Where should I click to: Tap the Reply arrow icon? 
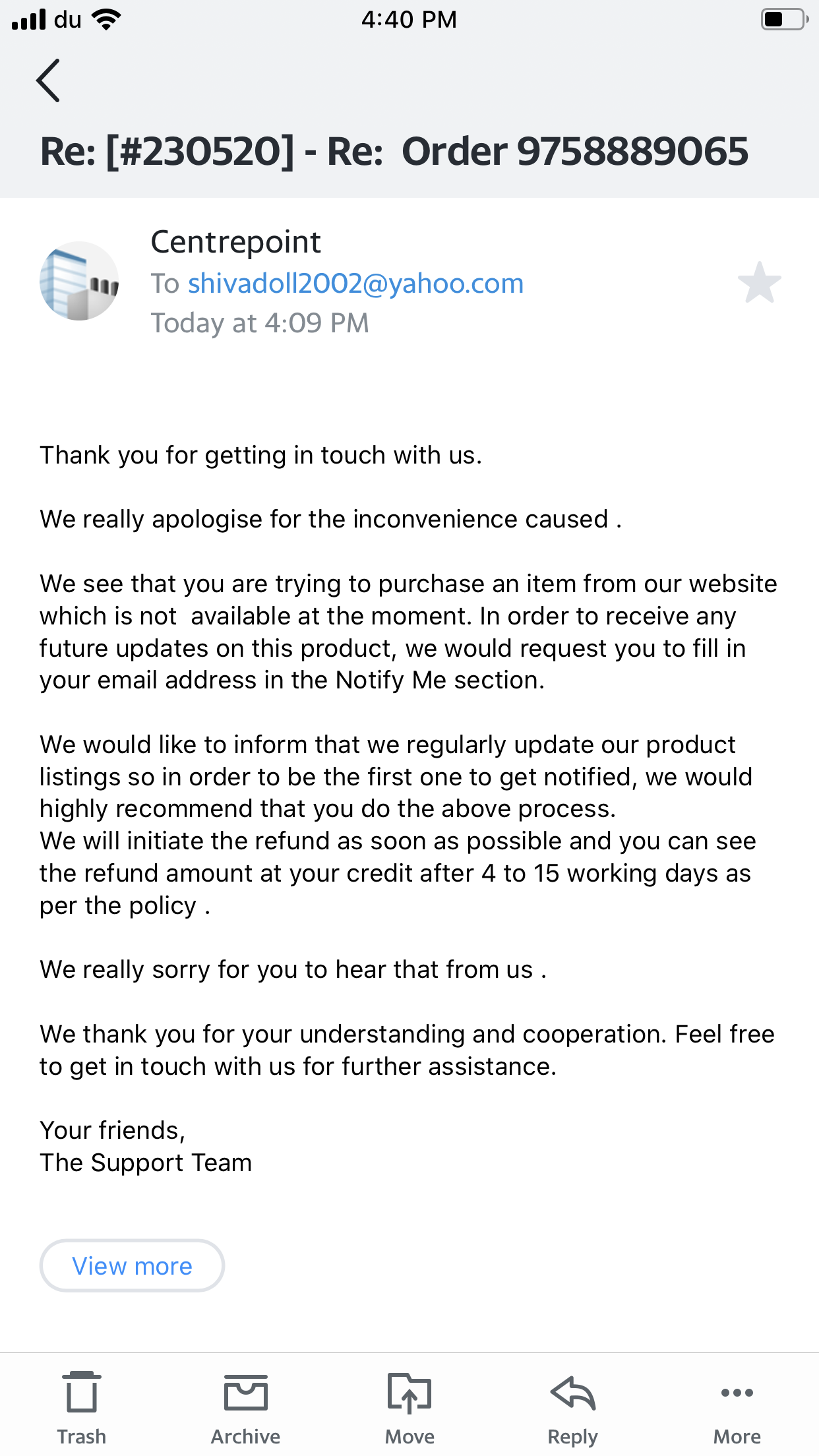(x=572, y=1406)
